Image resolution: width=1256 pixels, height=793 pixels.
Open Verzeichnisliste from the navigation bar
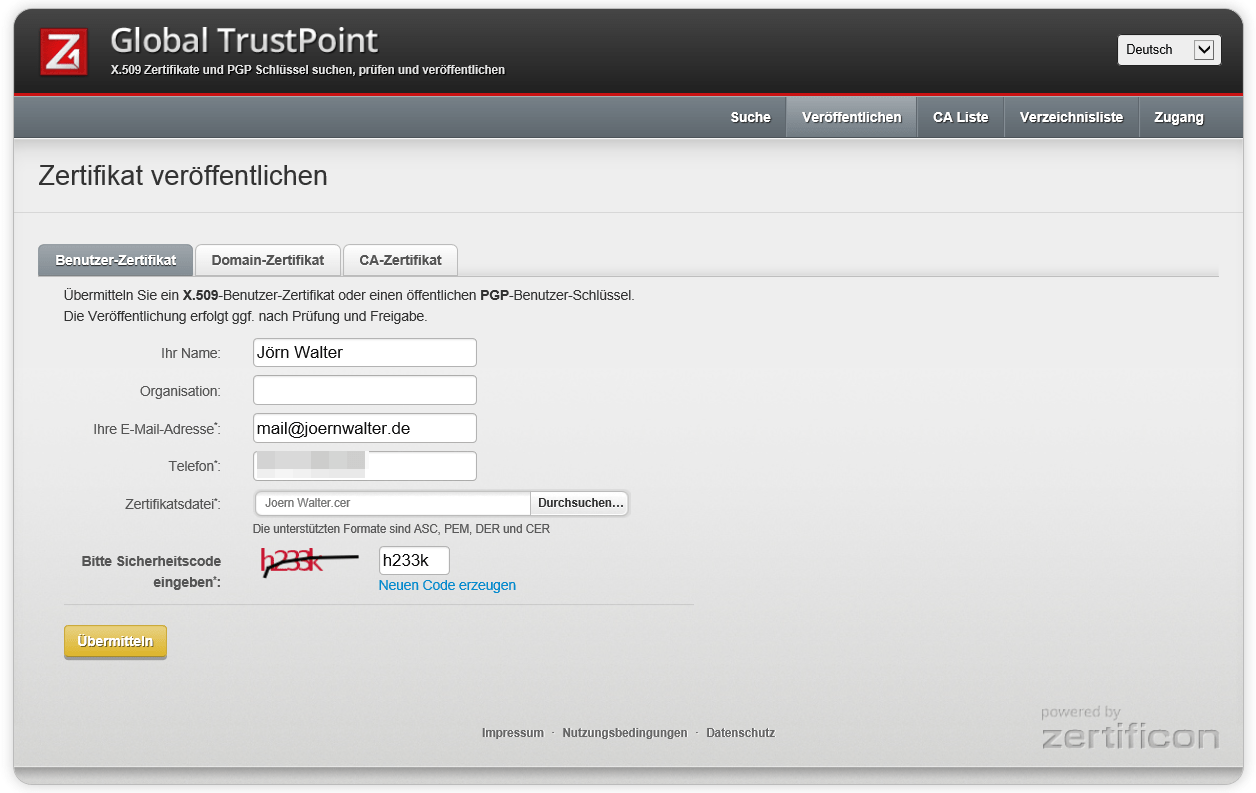[1071, 117]
